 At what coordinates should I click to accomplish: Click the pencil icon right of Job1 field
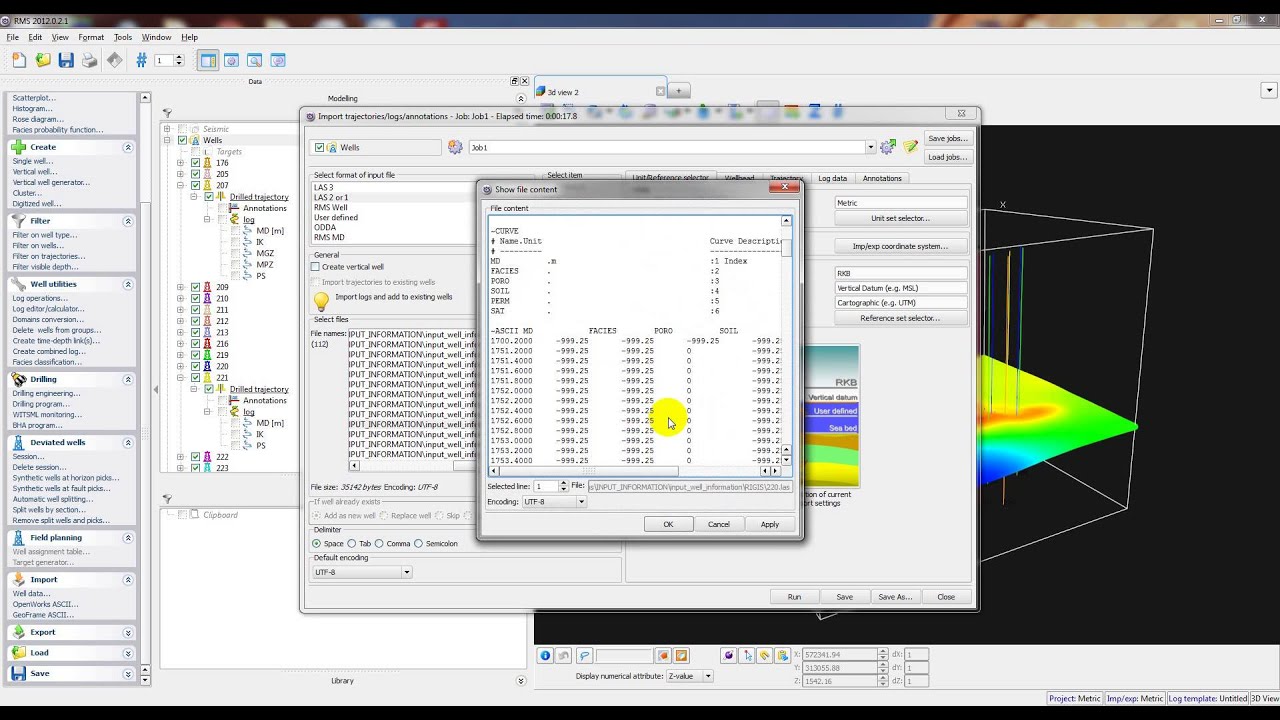(x=910, y=147)
